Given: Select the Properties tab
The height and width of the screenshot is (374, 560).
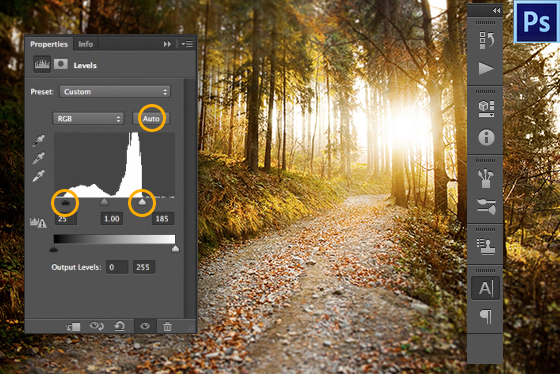Looking at the screenshot, I should tap(49, 44).
